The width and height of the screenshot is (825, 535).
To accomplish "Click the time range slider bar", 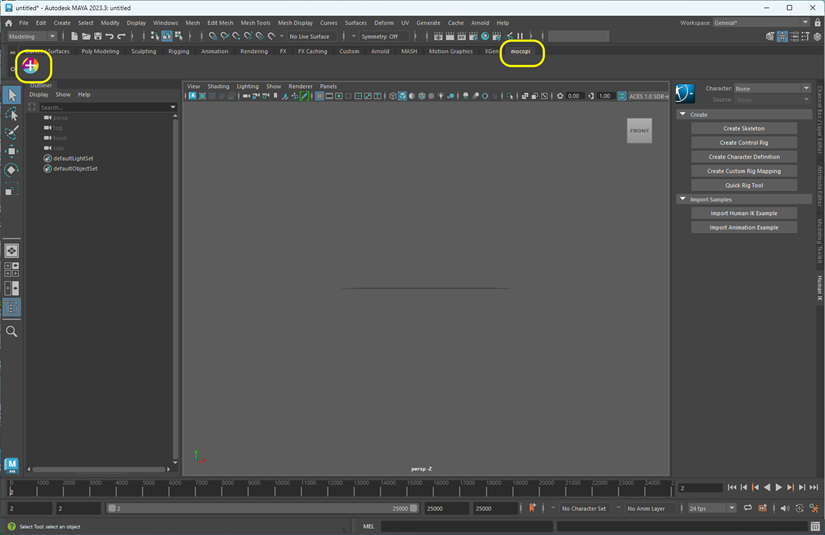I will [x=260, y=508].
